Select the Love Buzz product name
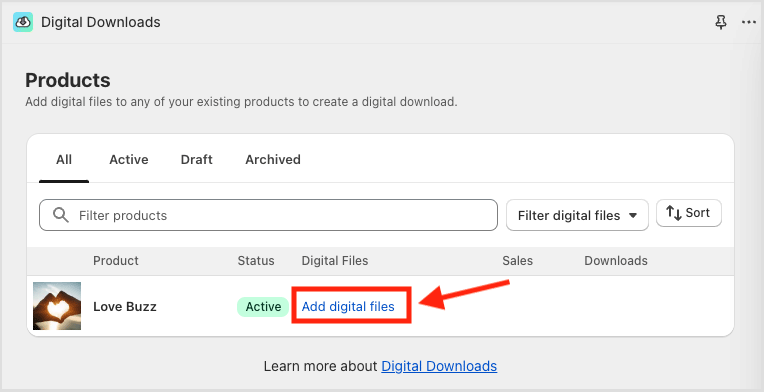The image size is (764, 392). [x=125, y=306]
